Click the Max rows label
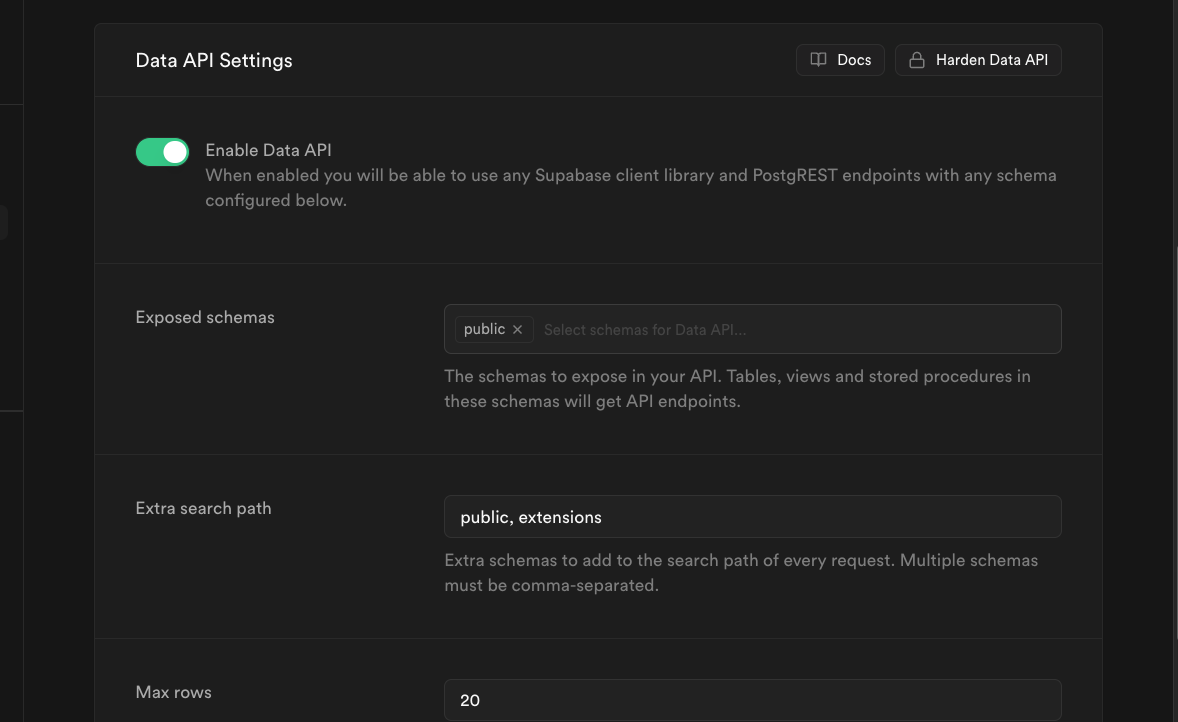Image resolution: width=1178 pixels, height=722 pixels. (x=173, y=692)
